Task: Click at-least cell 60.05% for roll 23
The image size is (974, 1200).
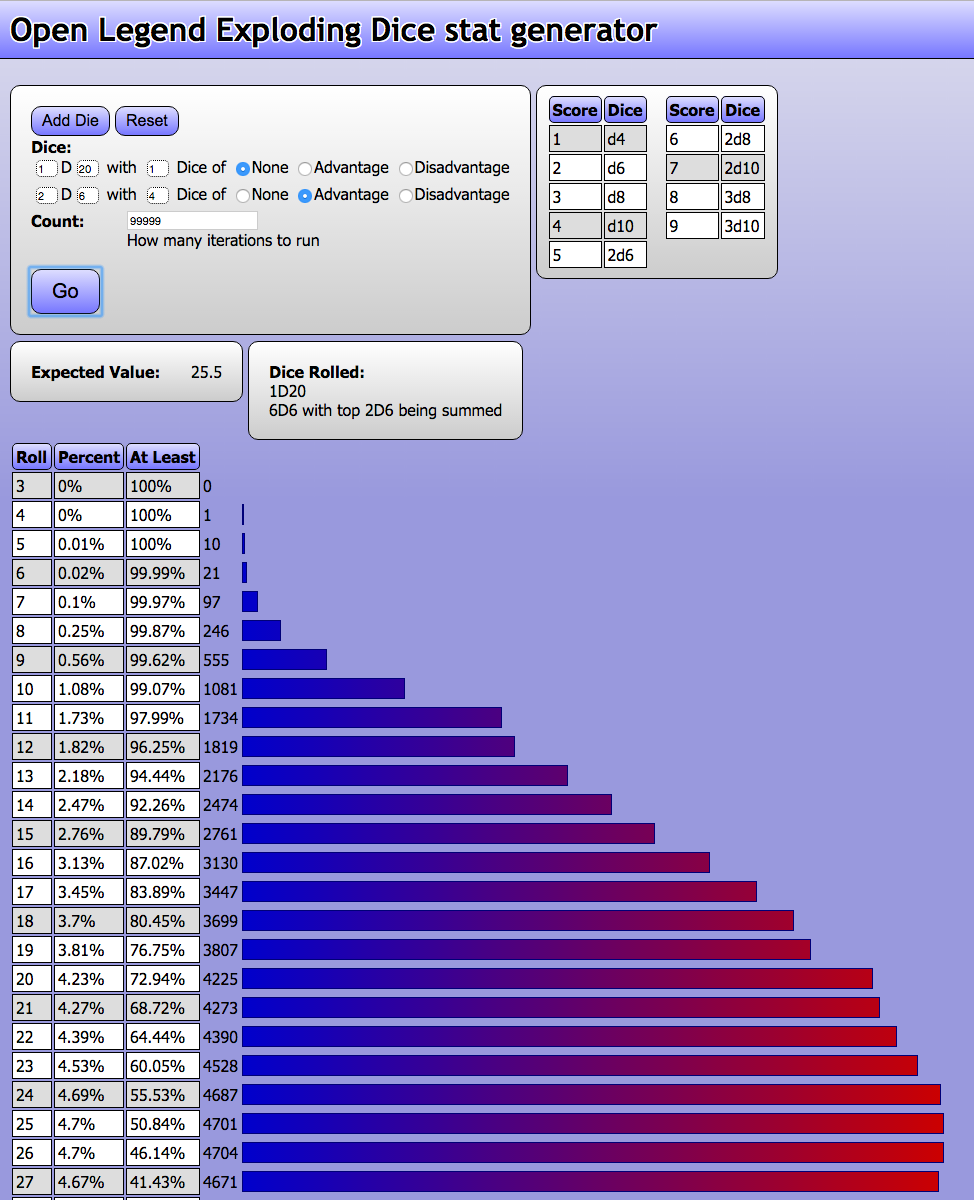Action: (163, 1066)
